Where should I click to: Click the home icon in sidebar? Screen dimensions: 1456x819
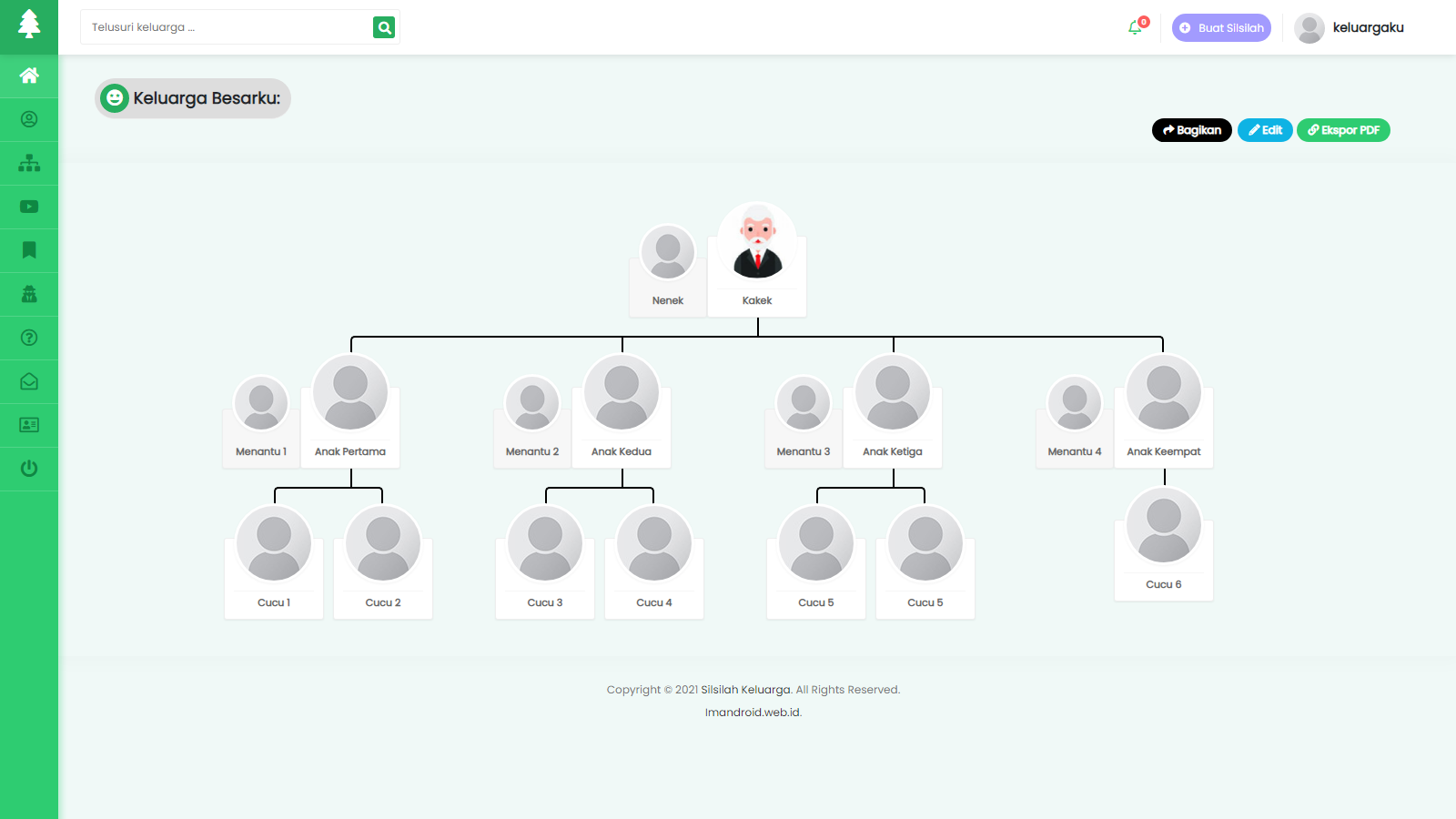pyautogui.click(x=29, y=76)
